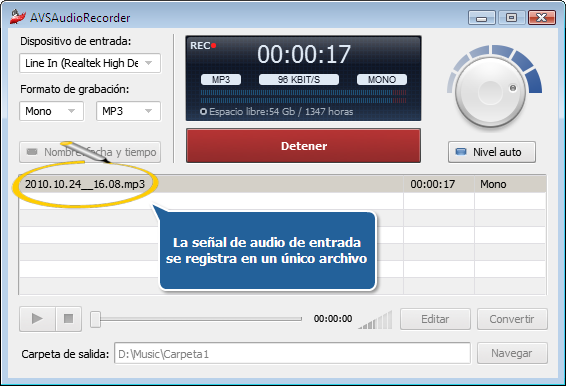This screenshot has width=566, height=386.
Task: Open the Mono channel format dropdown
Action: [51, 111]
